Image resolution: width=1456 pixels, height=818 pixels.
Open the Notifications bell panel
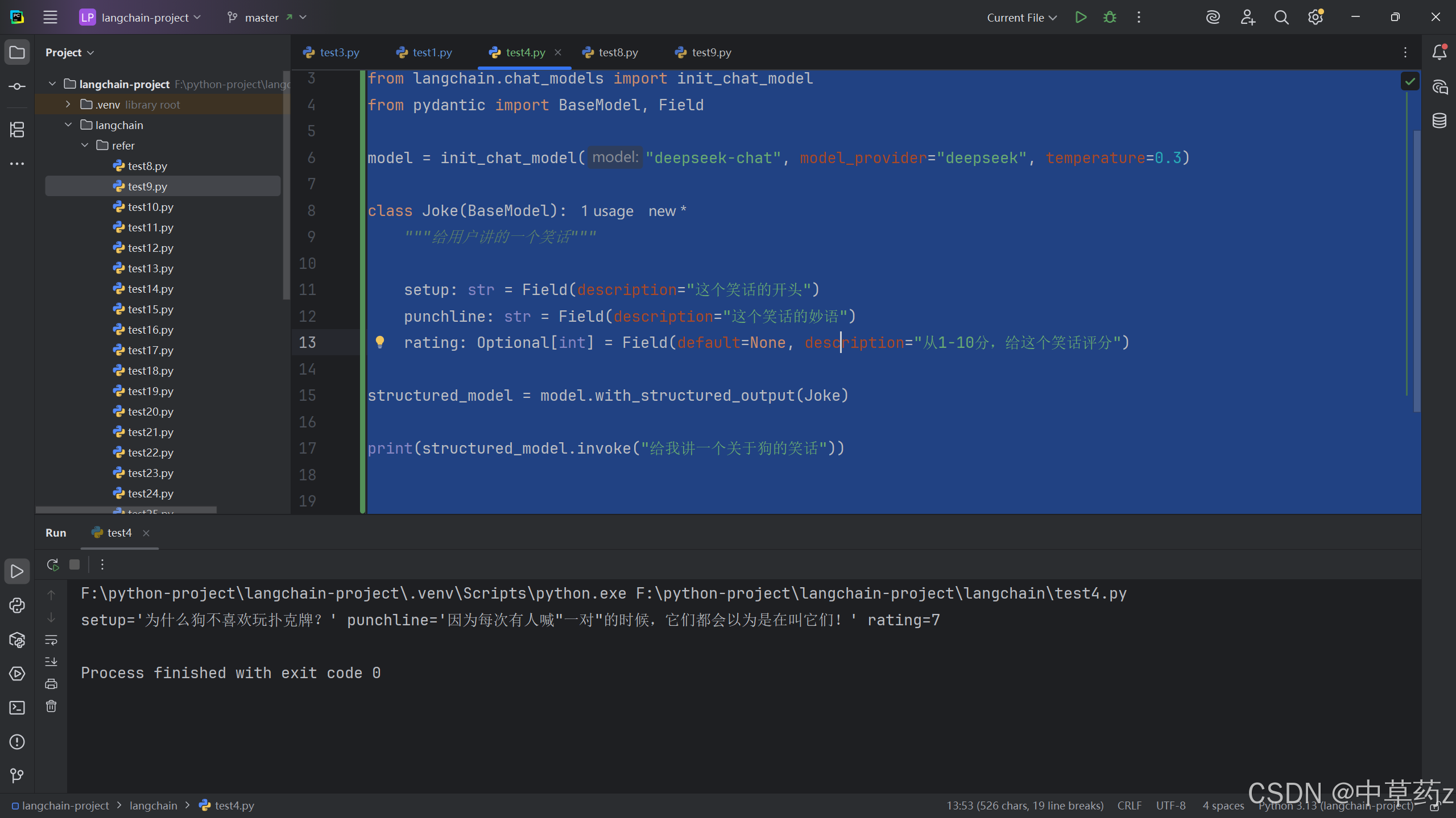click(x=1440, y=52)
